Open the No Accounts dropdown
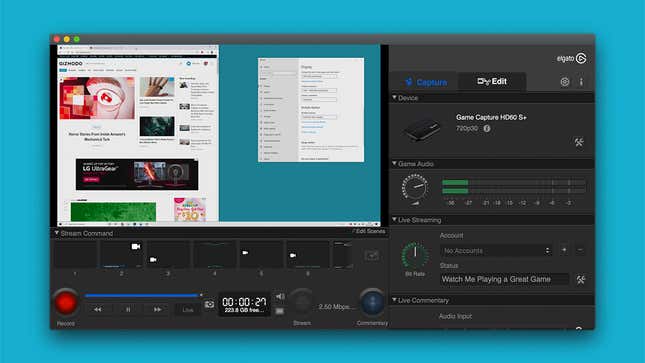 [496, 251]
